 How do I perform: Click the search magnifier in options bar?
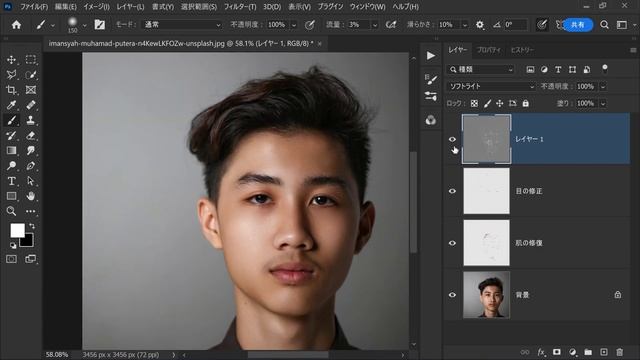tap(604, 25)
